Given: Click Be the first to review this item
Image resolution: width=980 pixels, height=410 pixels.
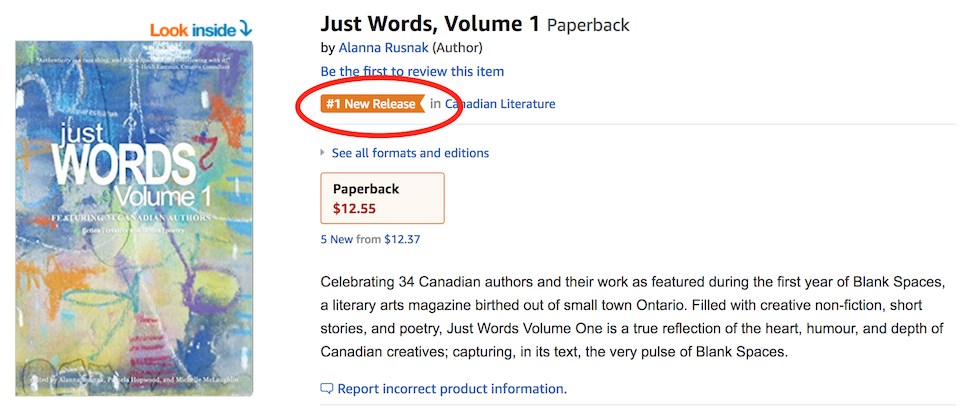Looking at the screenshot, I should coord(412,71).
